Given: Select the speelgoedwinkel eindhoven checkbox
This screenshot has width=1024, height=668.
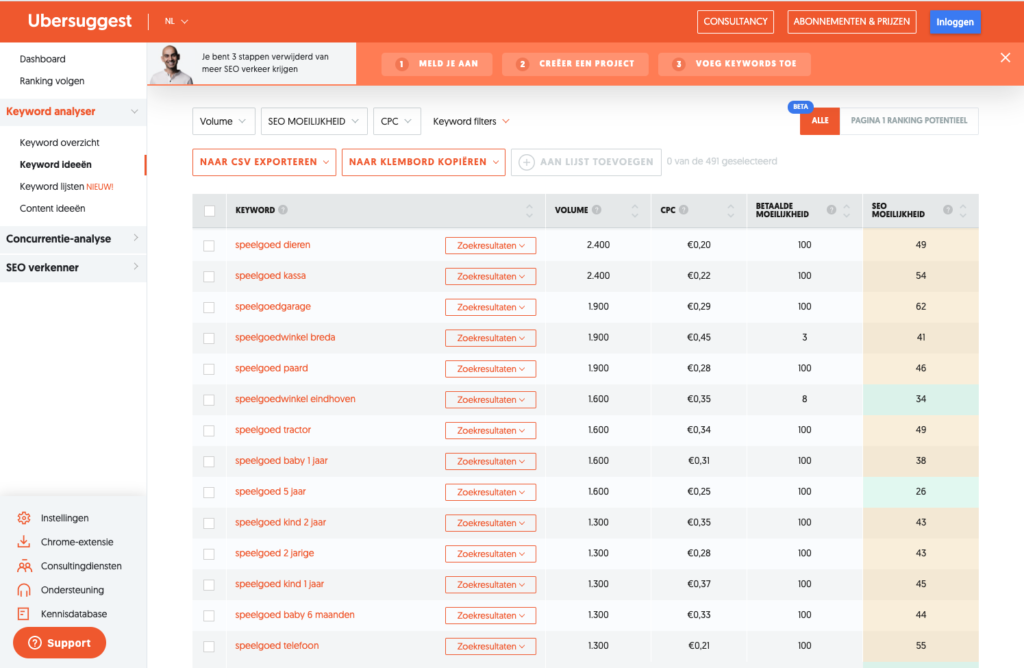Looking at the screenshot, I should (209, 400).
